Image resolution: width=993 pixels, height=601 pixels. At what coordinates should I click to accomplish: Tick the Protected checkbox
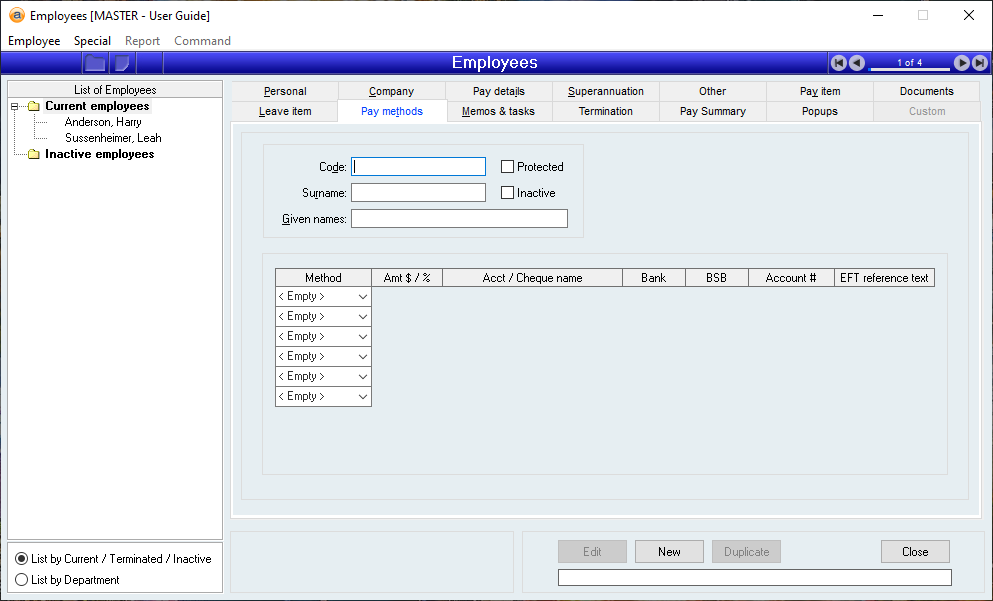coord(508,167)
